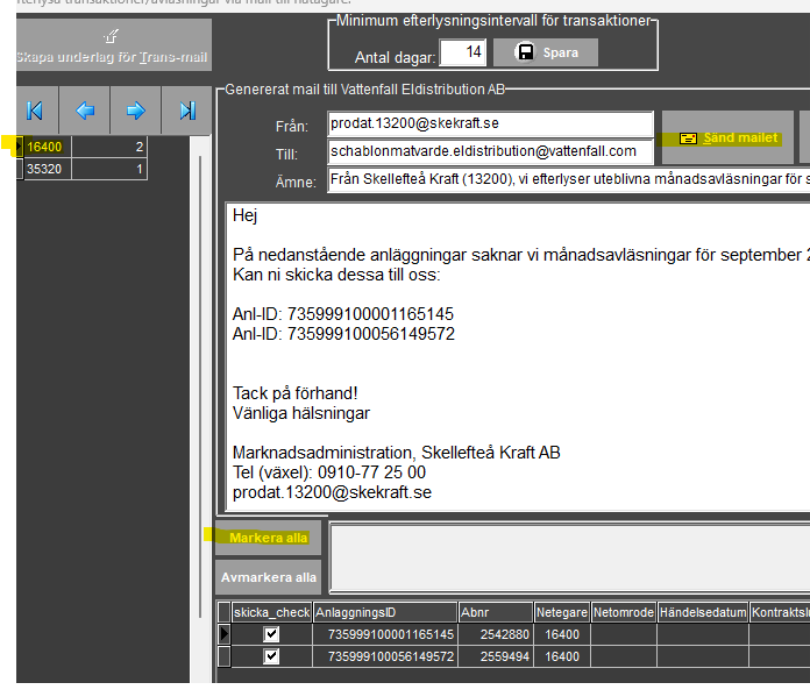
Task: Click the Abnr column header
Action: coord(495,612)
